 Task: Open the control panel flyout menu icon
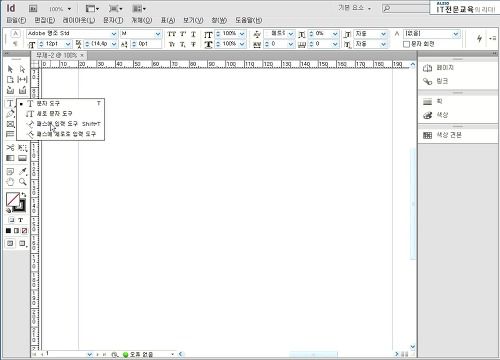coord(493,38)
